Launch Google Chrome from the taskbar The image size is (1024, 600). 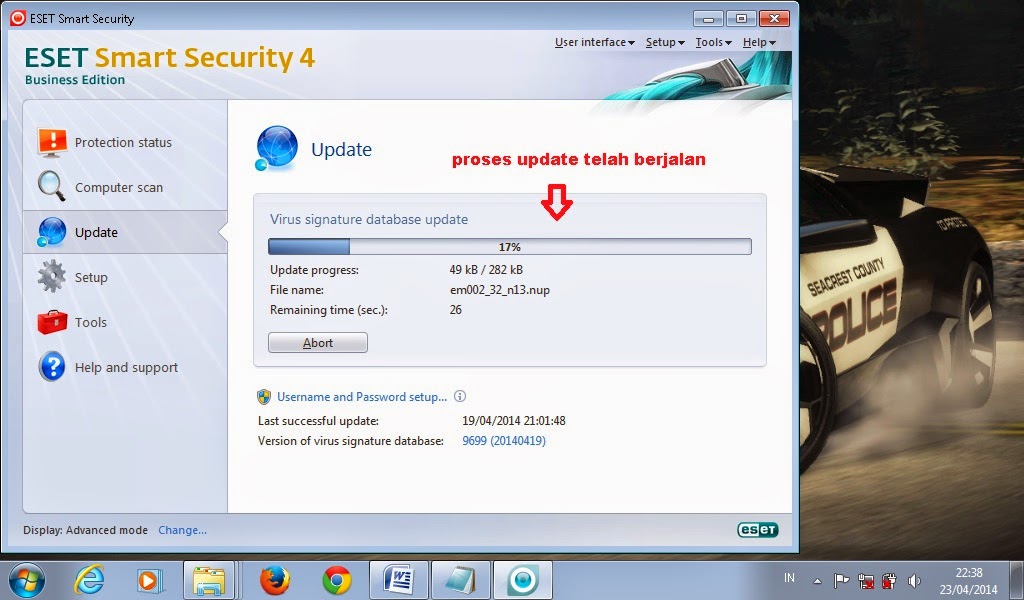[x=336, y=580]
